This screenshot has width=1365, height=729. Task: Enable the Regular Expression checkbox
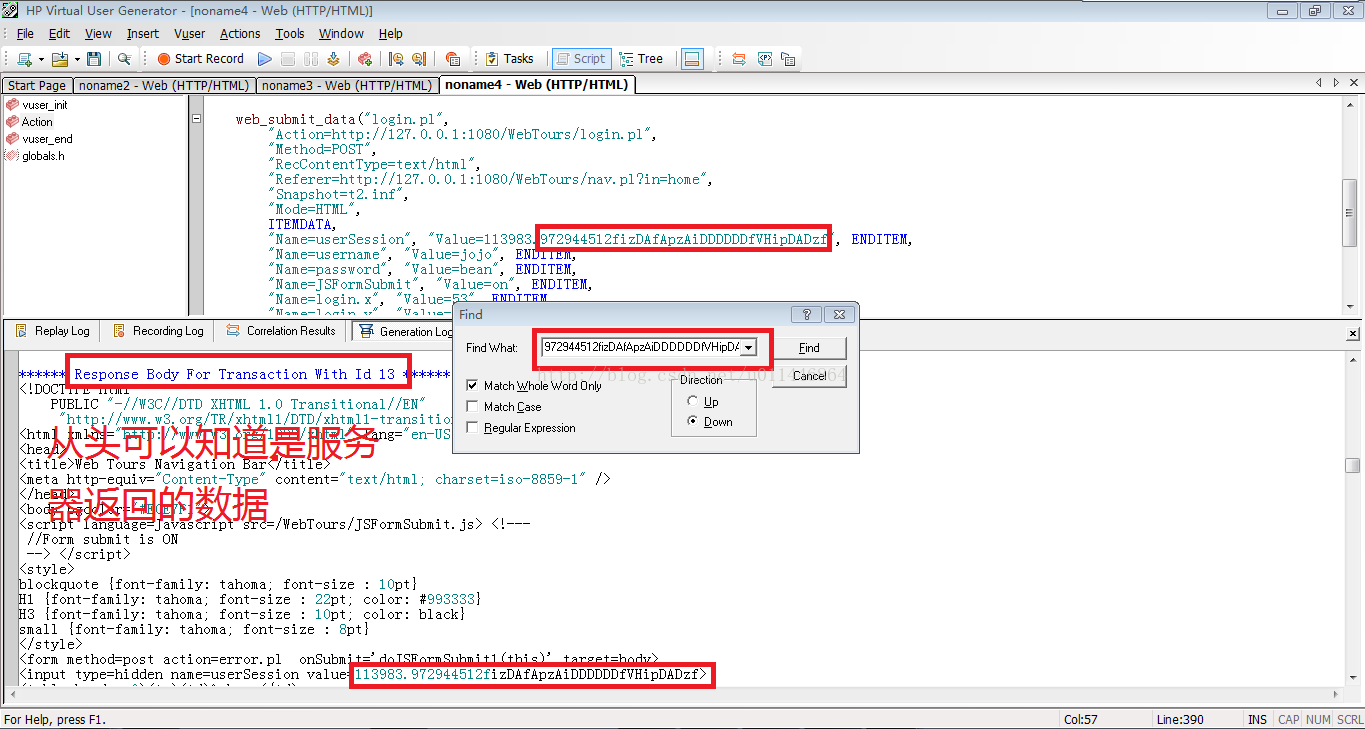tap(472, 428)
